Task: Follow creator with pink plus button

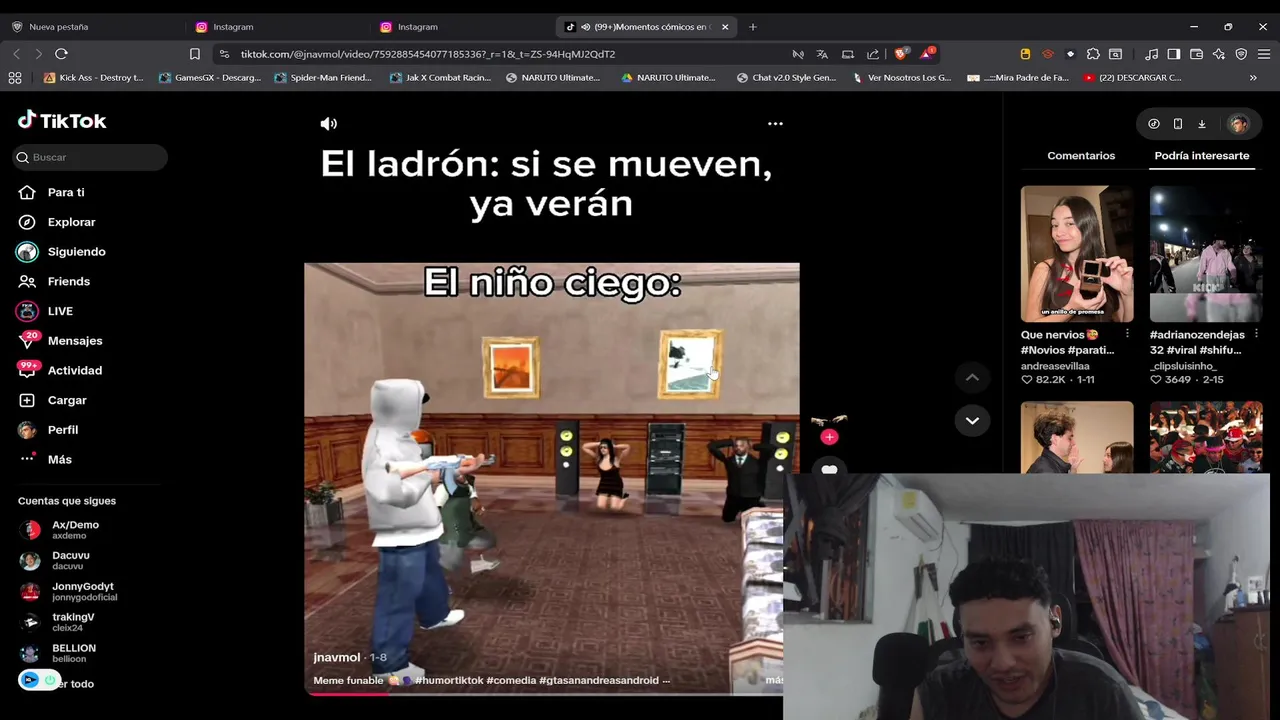Action: (x=829, y=437)
